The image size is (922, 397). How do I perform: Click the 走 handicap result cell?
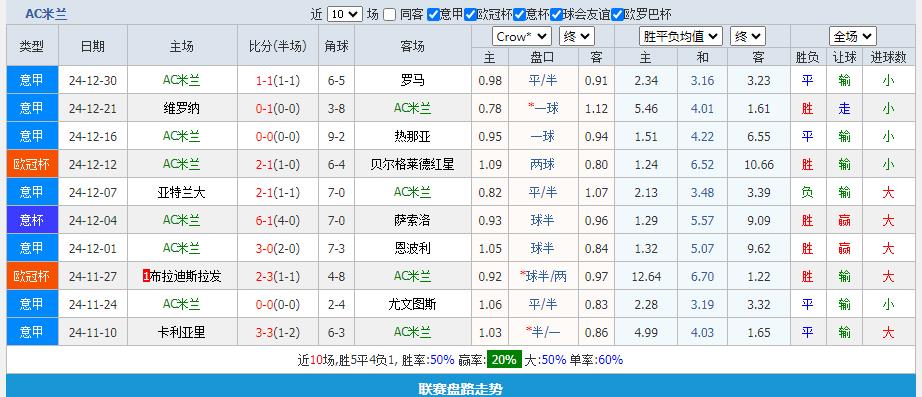pyautogui.click(x=844, y=108)
